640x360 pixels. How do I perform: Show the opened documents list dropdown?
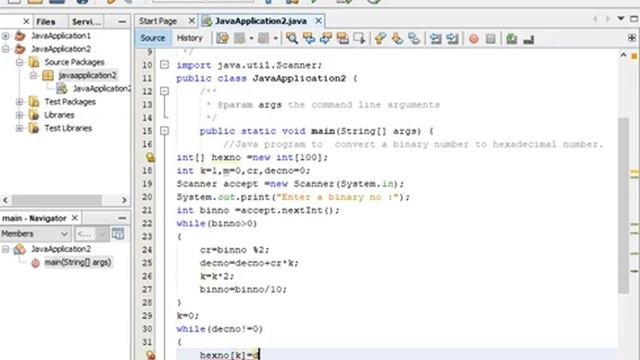tap(621, 19)
